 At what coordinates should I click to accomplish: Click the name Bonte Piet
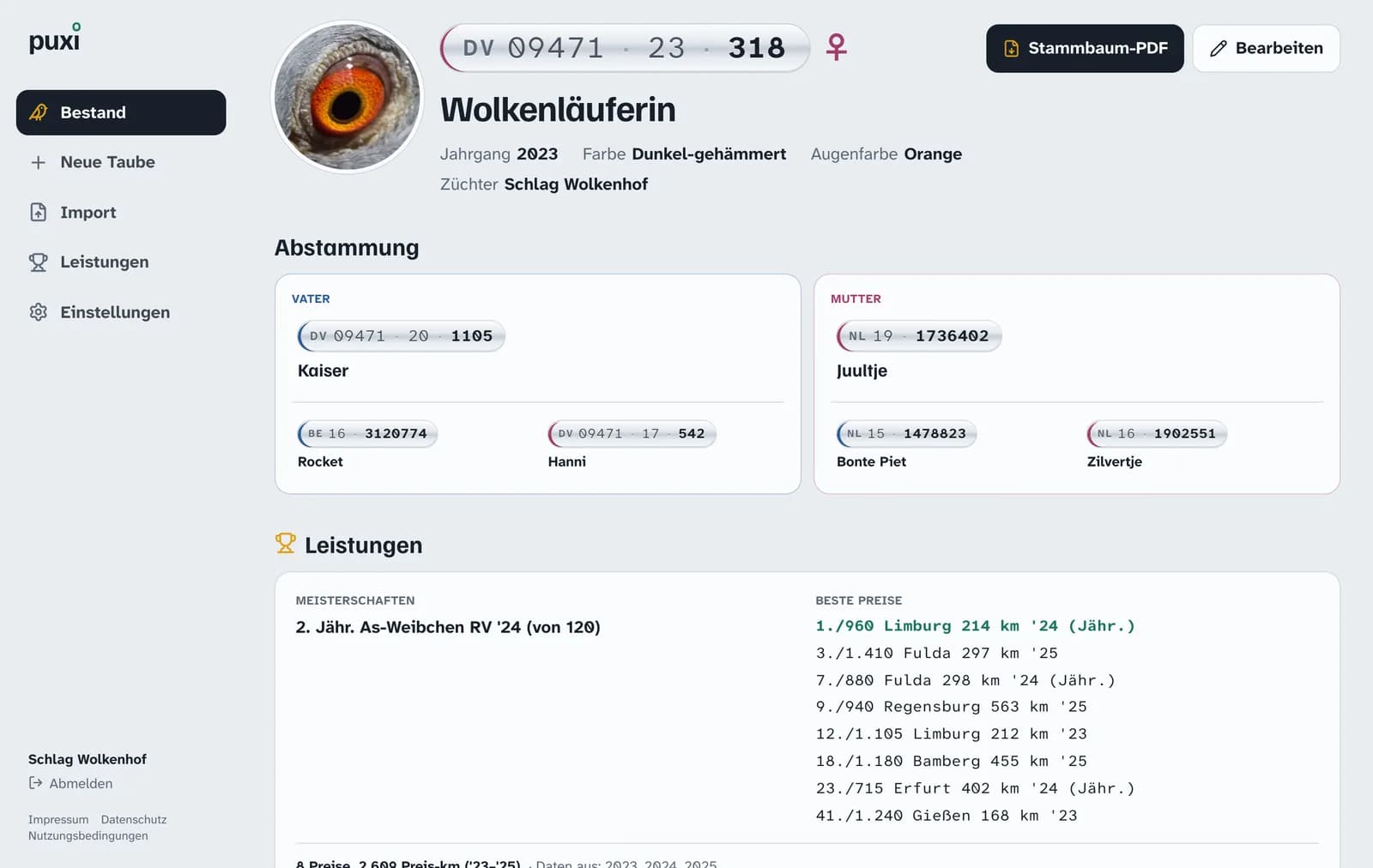click(x=871, y=461)
